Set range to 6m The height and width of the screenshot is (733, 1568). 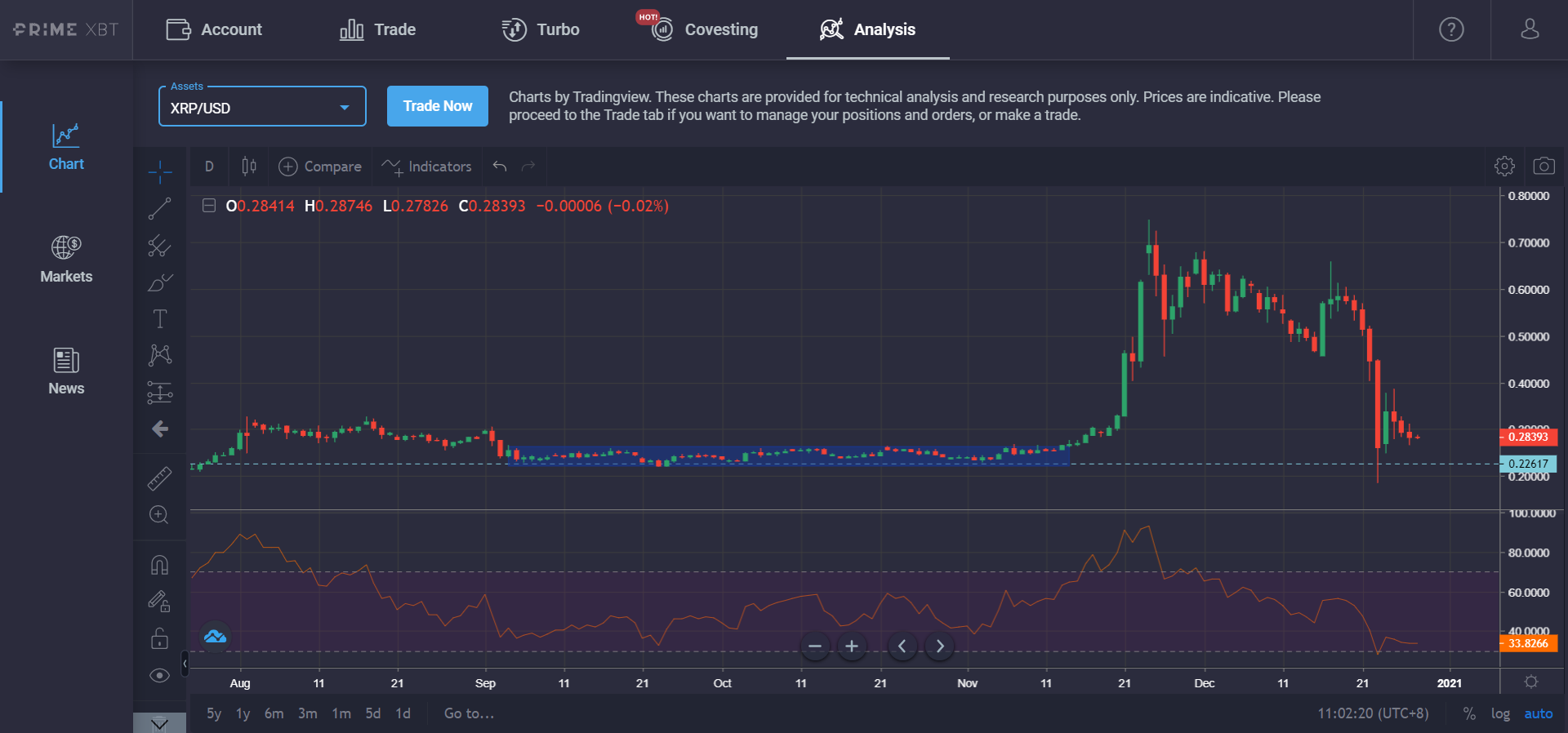(274, 713)
